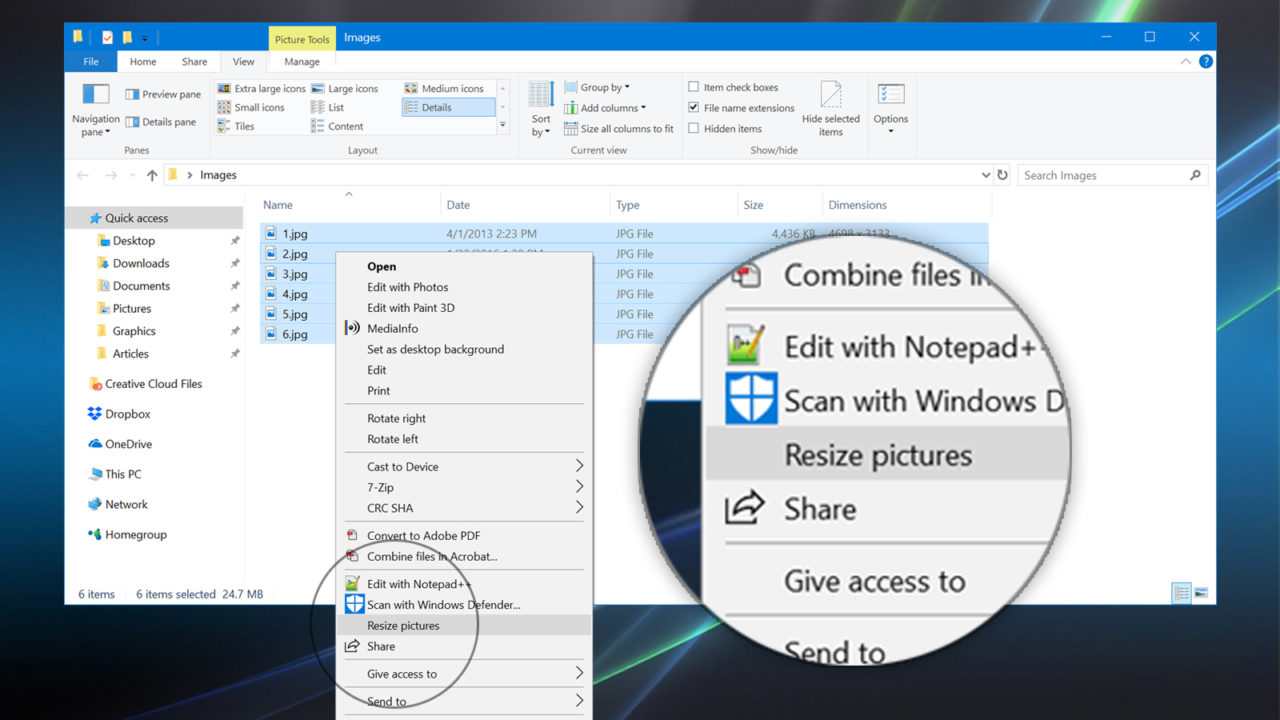1280x720 pixels.
Task: Select the Pictures folder in the sidebar
Action: 131,308
